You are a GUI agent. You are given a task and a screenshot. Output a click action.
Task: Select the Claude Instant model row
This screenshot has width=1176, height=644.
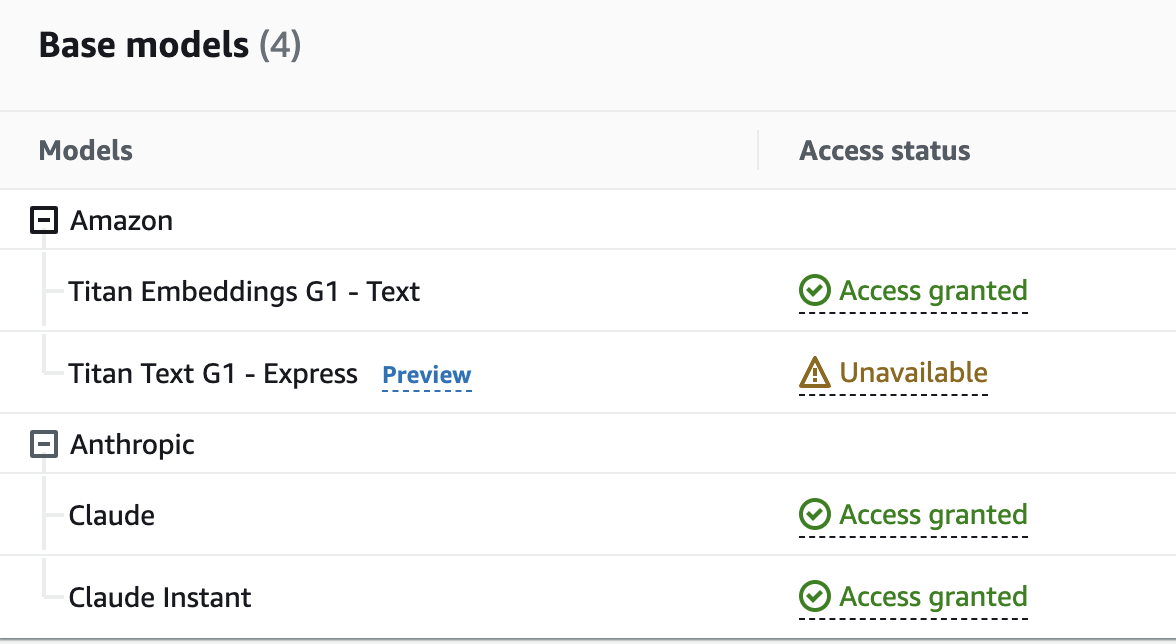(x=588, y=598)
